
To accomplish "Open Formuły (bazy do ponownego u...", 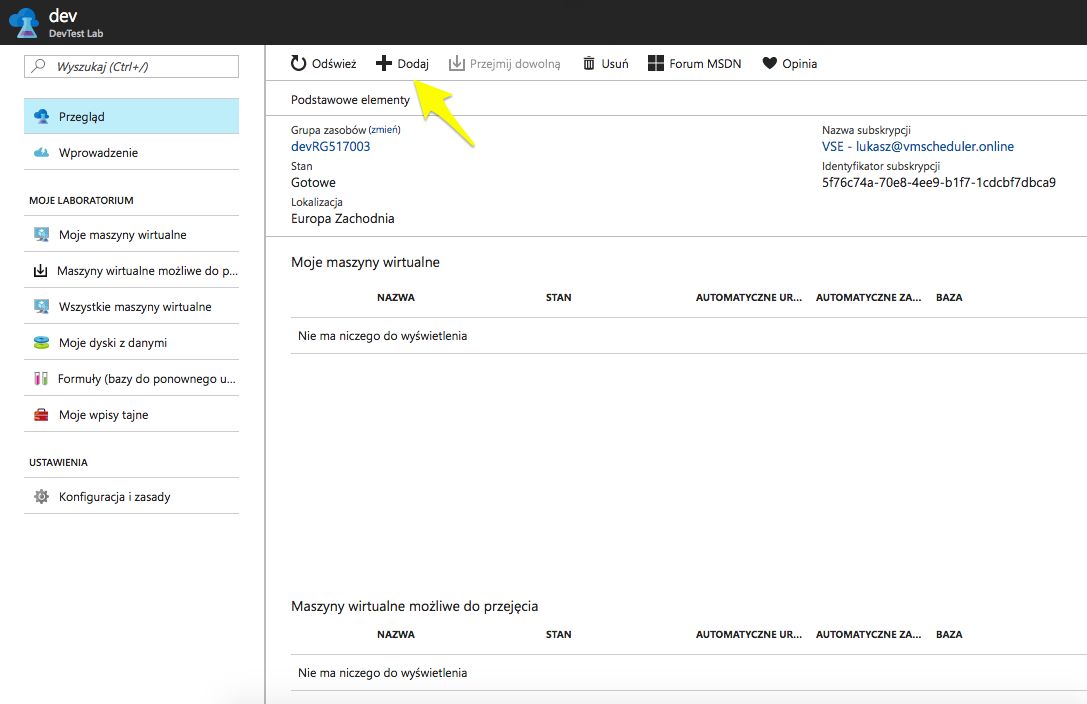I will [132, 378].
